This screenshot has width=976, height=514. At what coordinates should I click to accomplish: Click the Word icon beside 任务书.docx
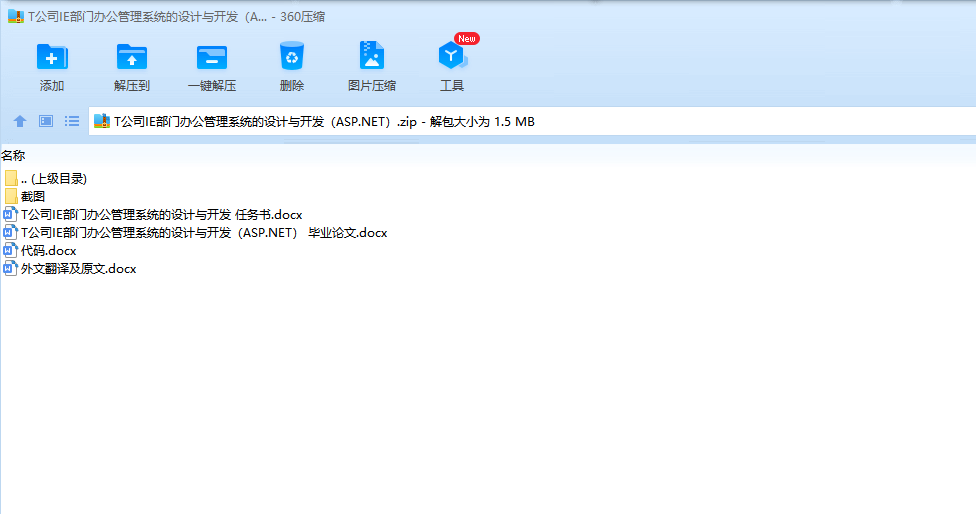pyautogui.click(x=10, y=215)
